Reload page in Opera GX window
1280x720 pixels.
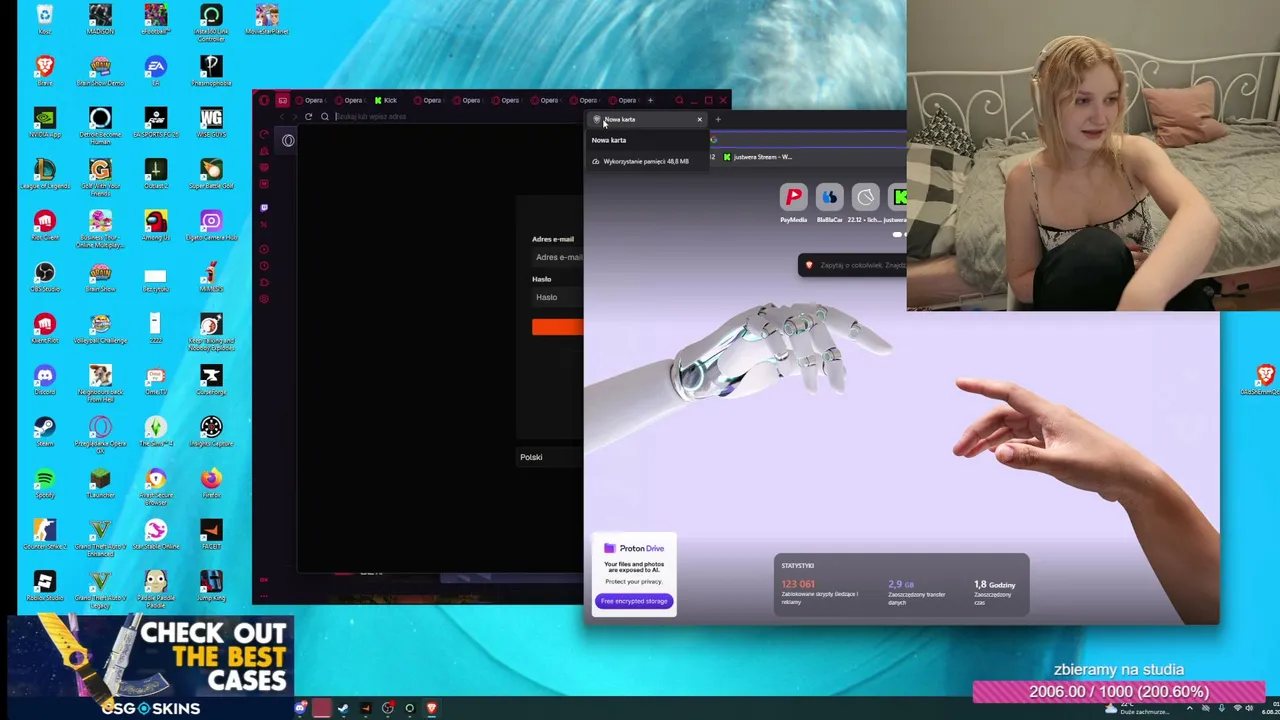308,117
